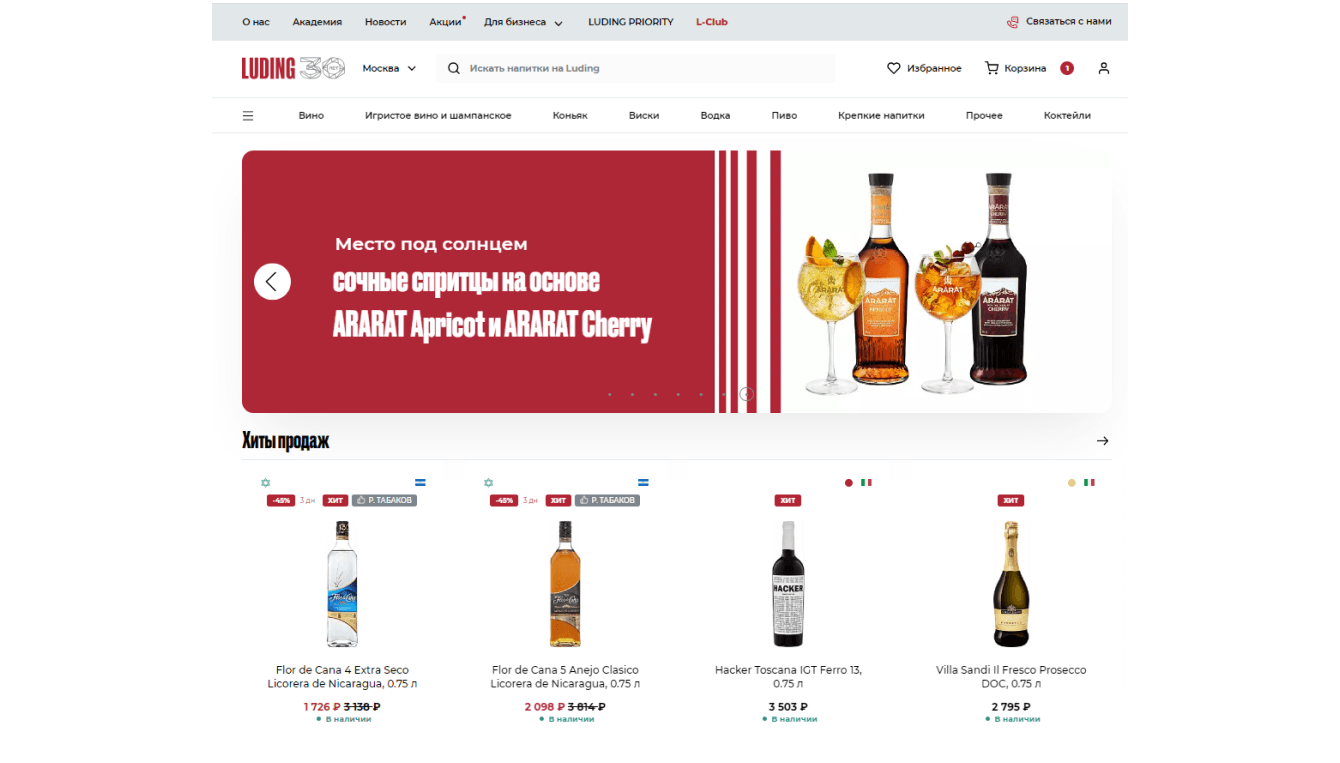Screen dimensions: 1340x763
Task: Go to the О нас page
Action: point(256,22)
